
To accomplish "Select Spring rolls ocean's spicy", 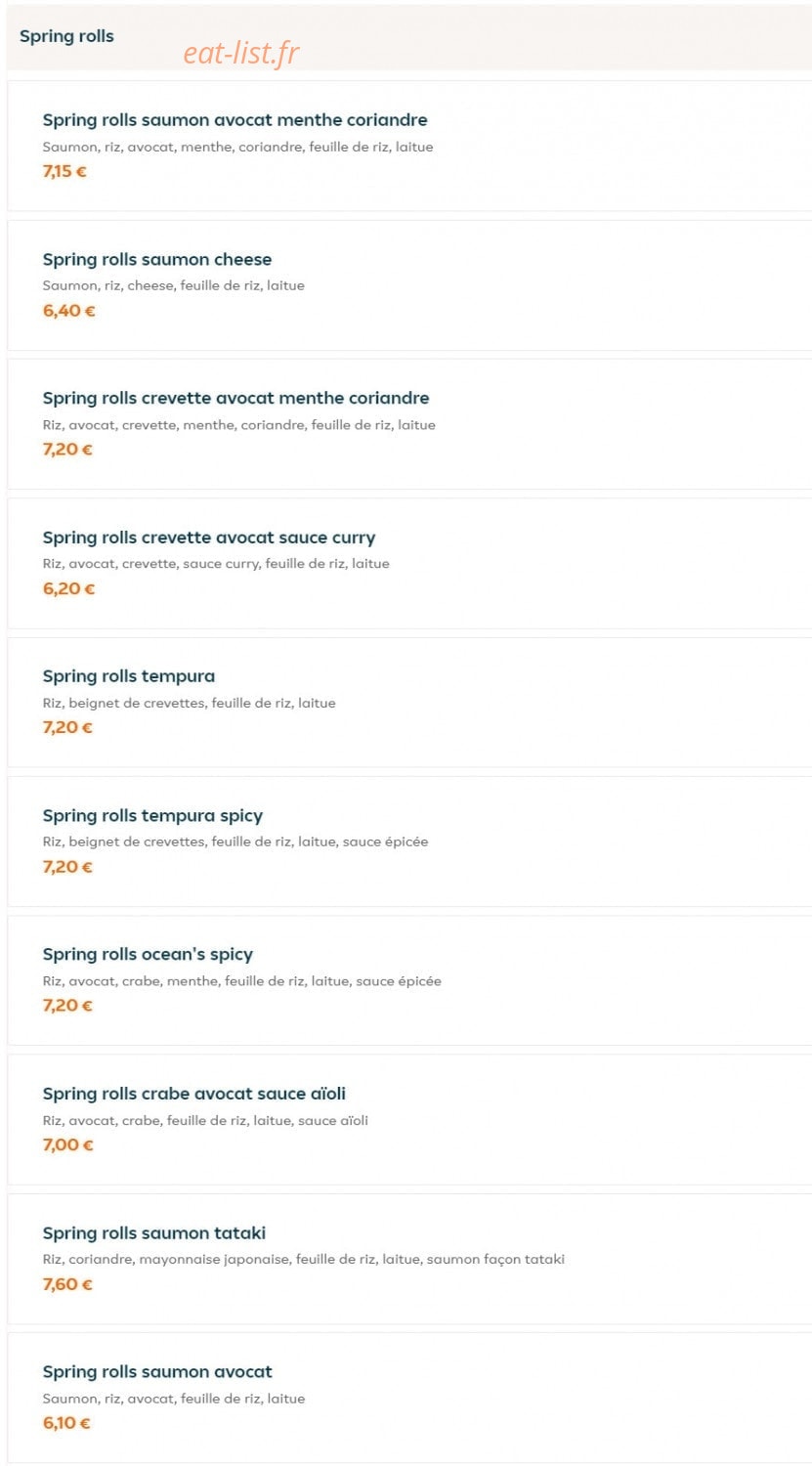I will pyautogui.click(x=148, y=954).
